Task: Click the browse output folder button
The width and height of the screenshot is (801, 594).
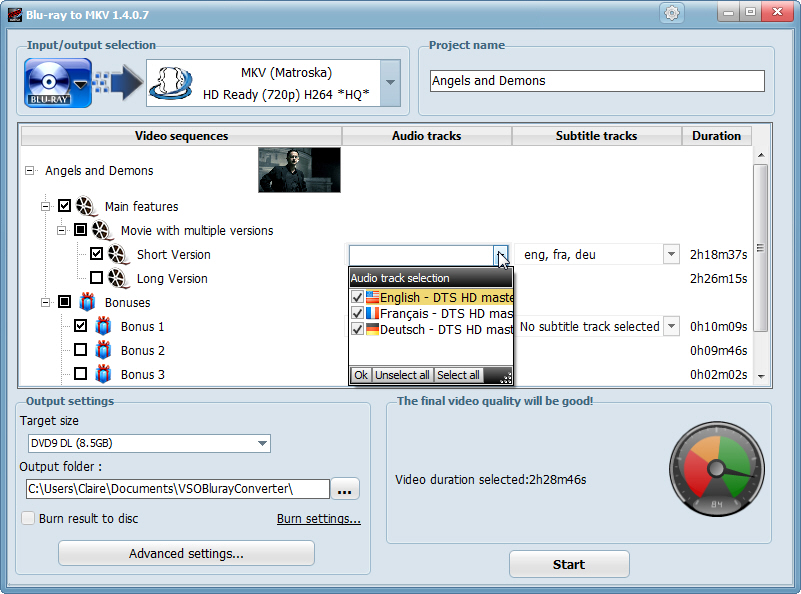Action: (x=345, y=489)
